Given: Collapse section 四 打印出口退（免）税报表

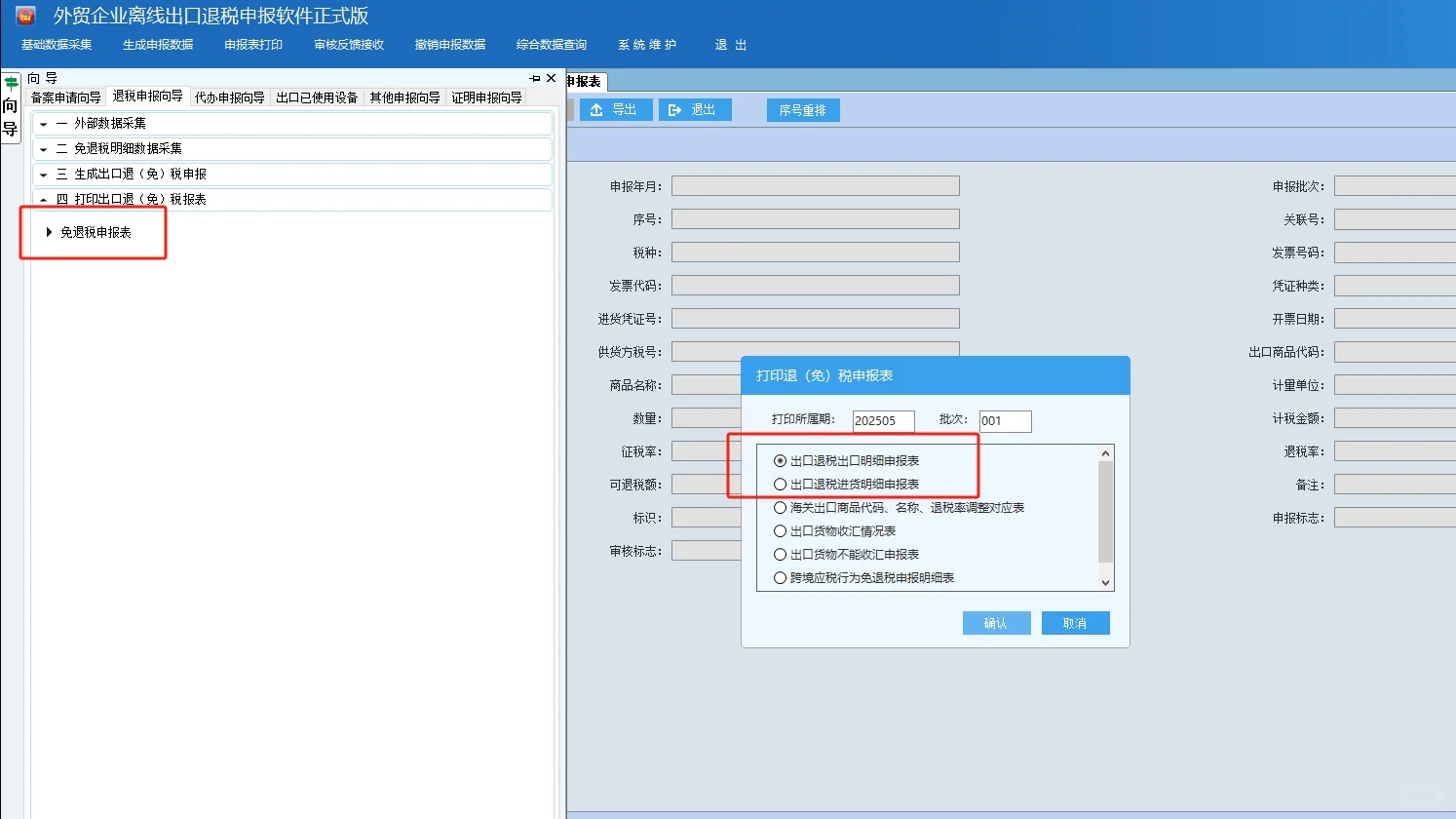Looking at the screenshot, I should click(x=43, y=199).
